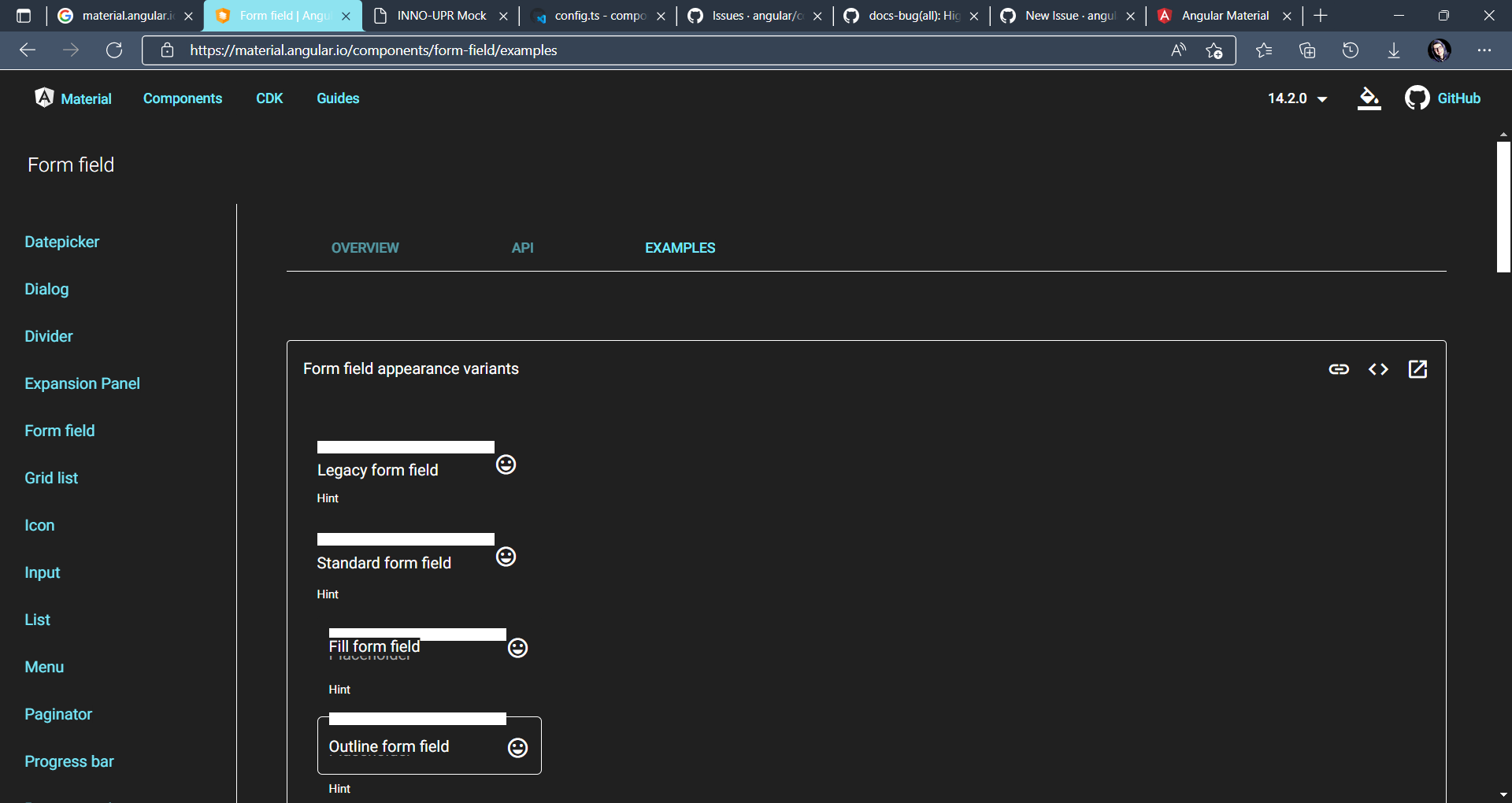This screenshot has width=1512, height=803.
Task: Open browser settings via ellipsis menu
Action: tap(1486, 50)
